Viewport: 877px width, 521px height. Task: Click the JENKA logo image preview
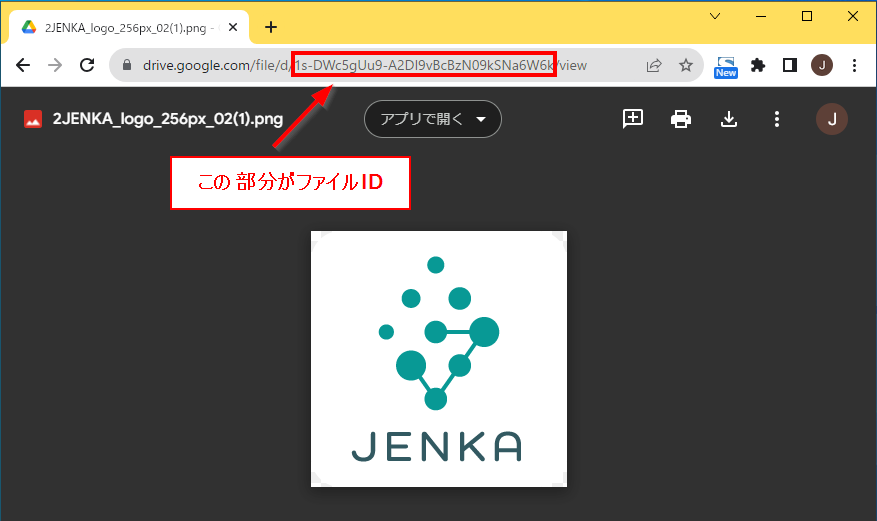pyautogui.click(x=439, y=359)
